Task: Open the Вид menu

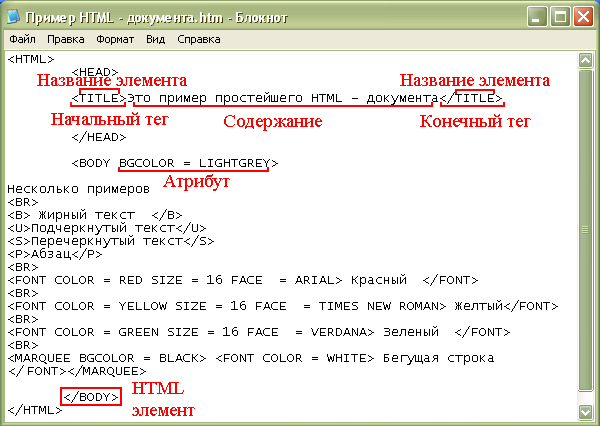Action: [155, 39]
